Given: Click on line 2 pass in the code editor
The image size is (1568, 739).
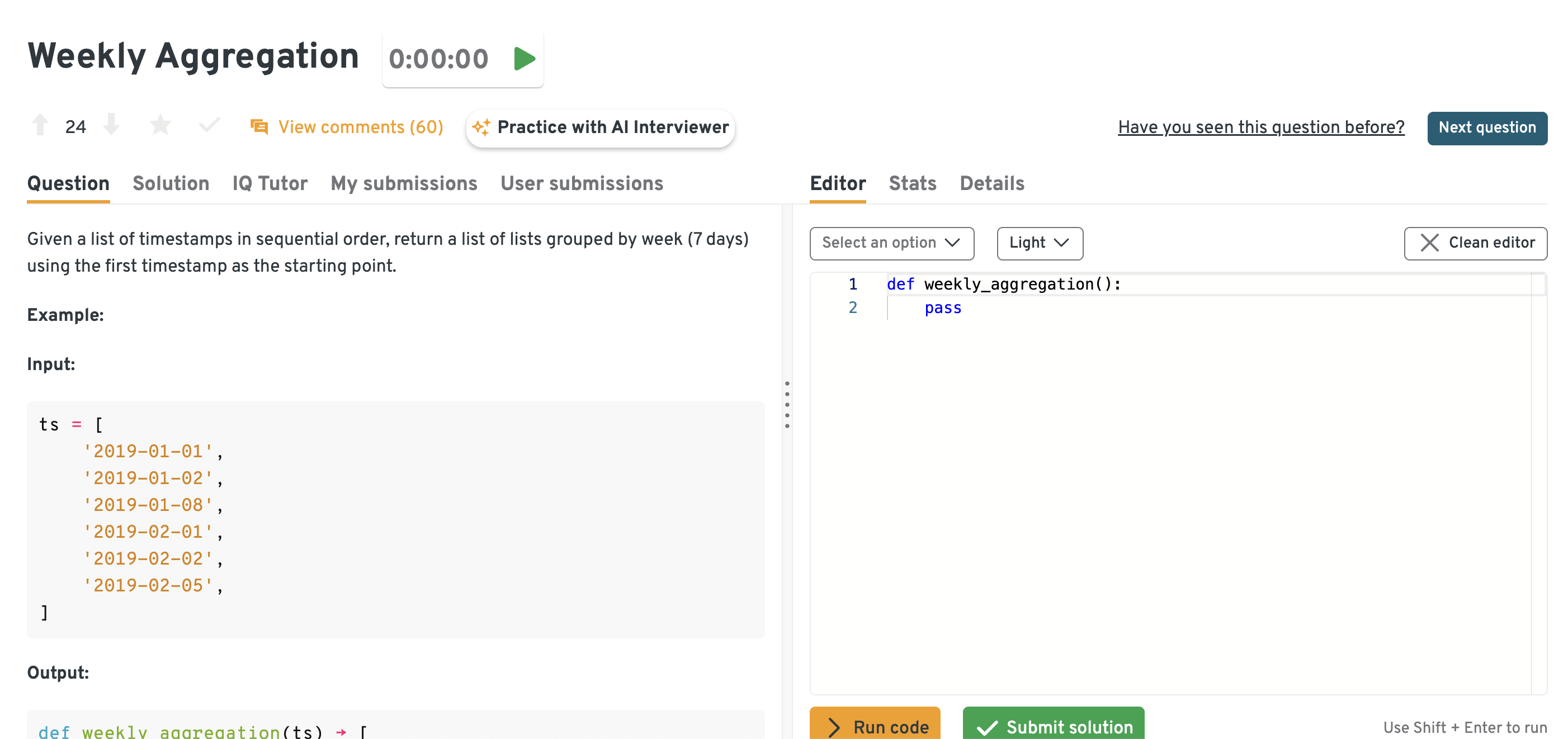Looking at the screenshot, I should 942,308.
